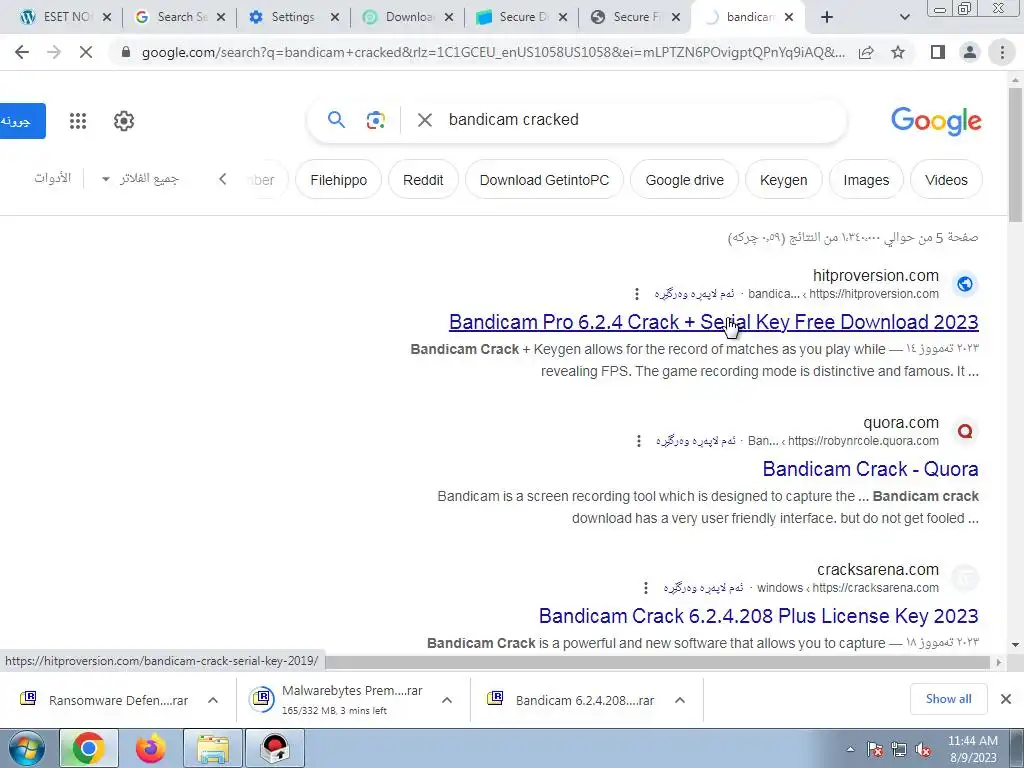Click the quora.com site favicon
Screen dimensions: 1024x768
click(965, 431)
